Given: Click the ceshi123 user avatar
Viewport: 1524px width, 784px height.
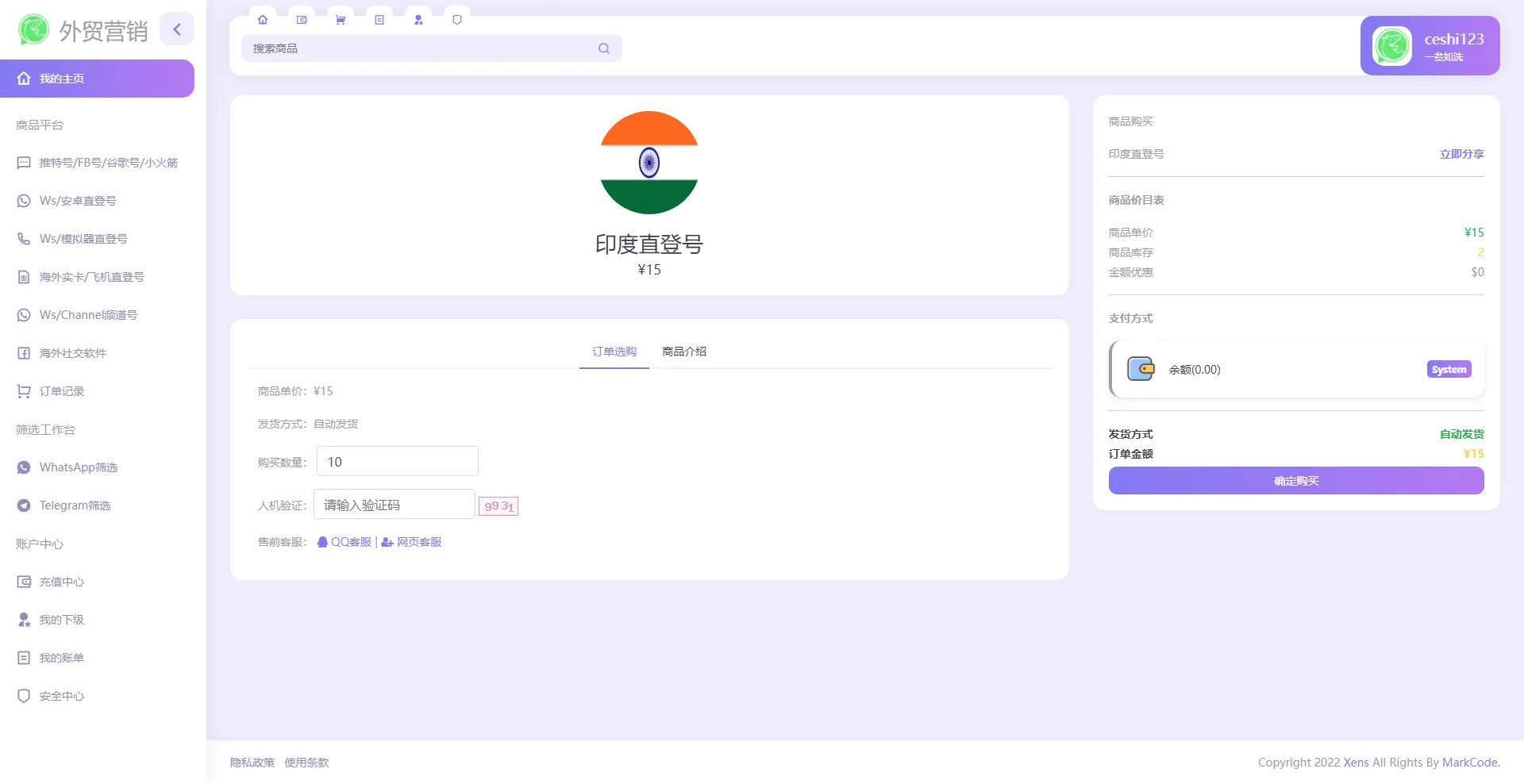Looking at the screenshot, I should pyautogui.click(x=1391, y=45).
